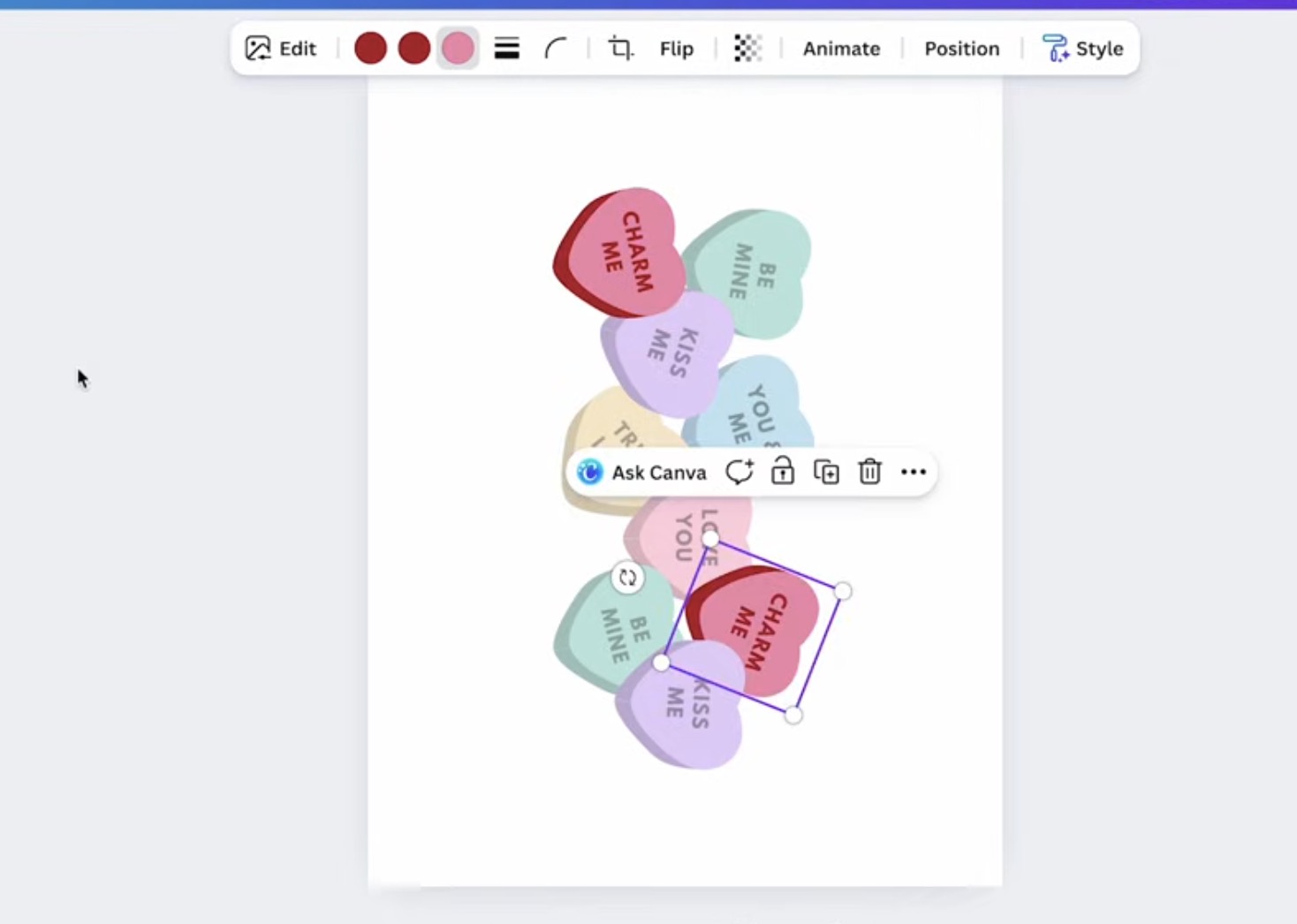Add a comment with the comment bubble icon
Screen dimensions: 1297x924
740,472
